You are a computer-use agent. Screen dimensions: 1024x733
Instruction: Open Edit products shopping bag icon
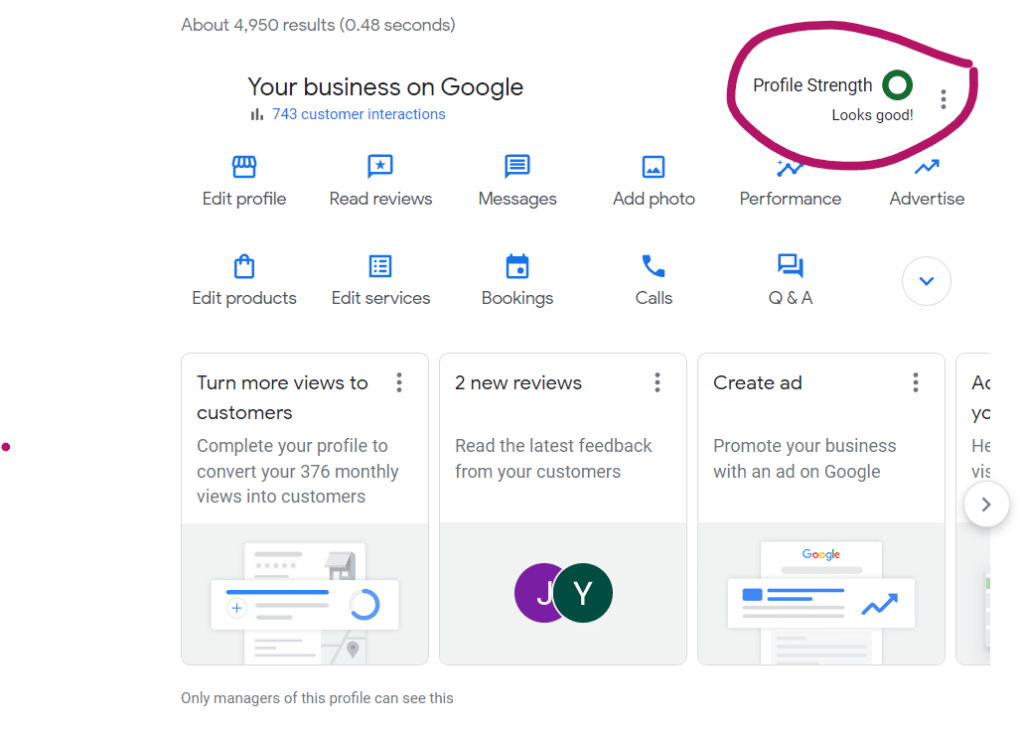244,266
